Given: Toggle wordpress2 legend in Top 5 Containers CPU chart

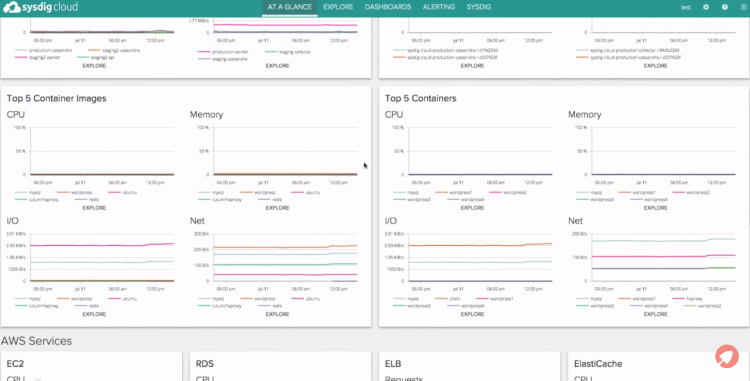Looking at the screenshot, I should 508,193.
